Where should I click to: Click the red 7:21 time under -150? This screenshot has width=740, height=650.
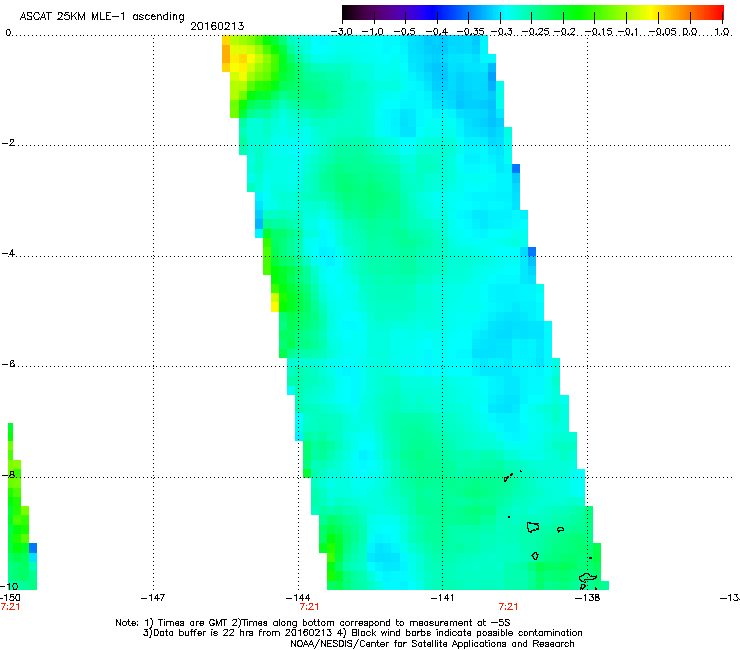coord(10,607)
